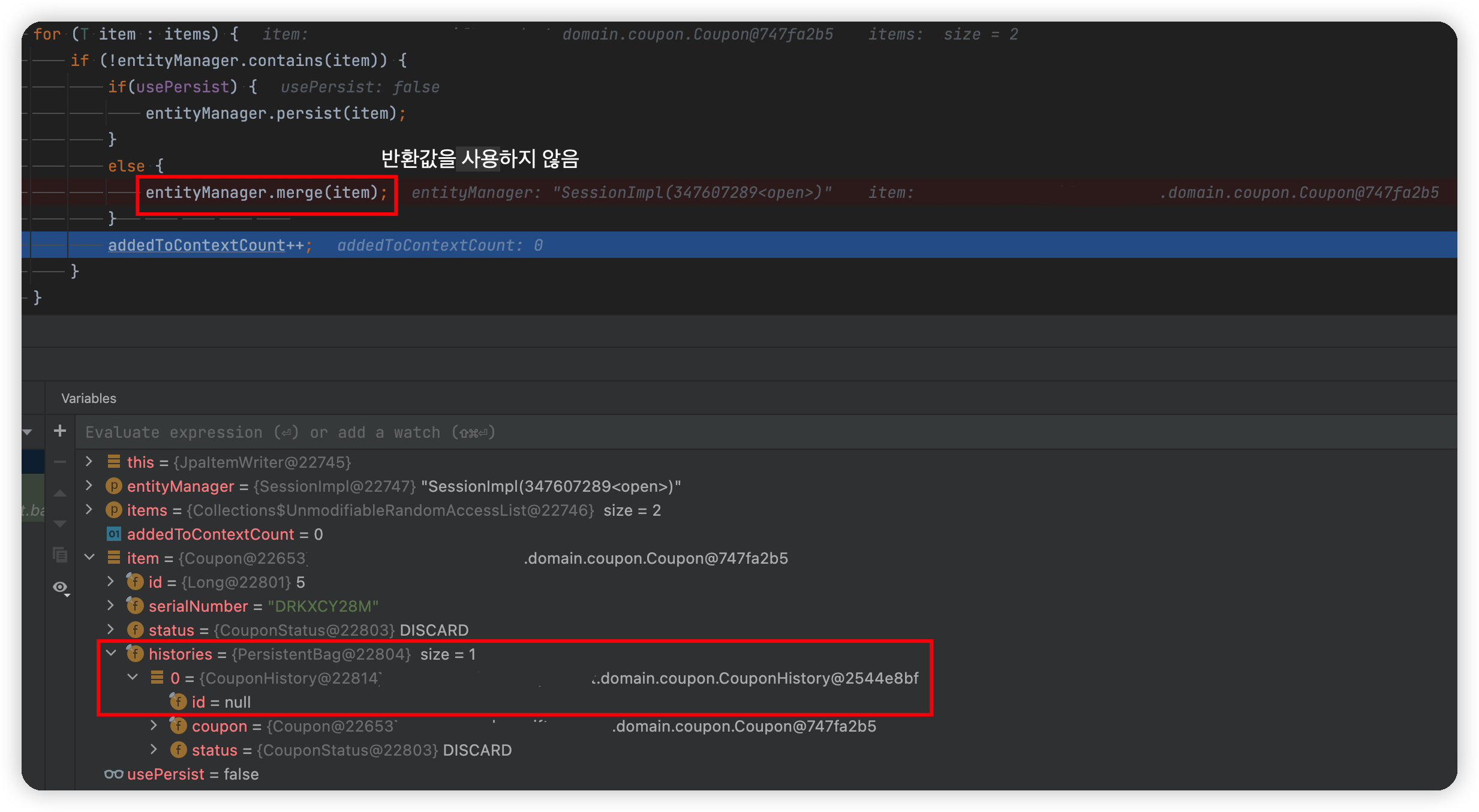Click the field icon next to serialNumber
1479x812 pixels.
[x=135, y=606]
